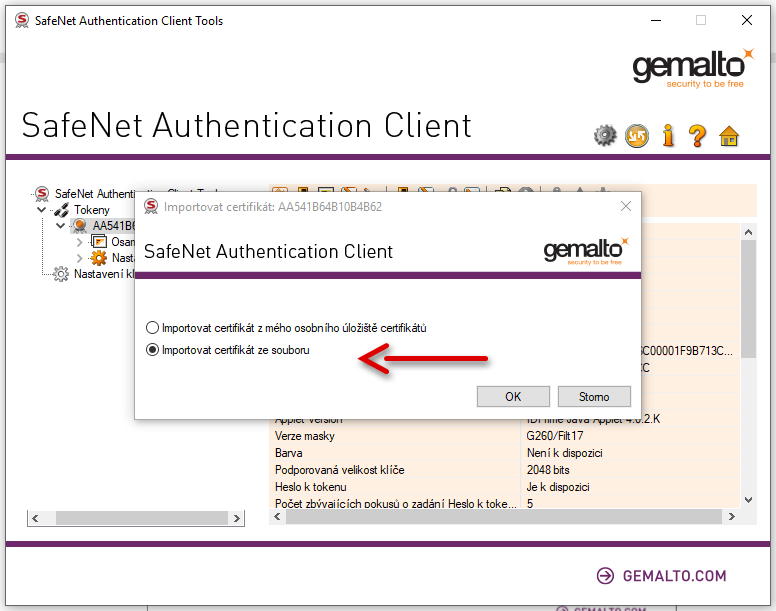
Task: Click details panel vertical scroll up arrow
Action: [x=748, y=232]
